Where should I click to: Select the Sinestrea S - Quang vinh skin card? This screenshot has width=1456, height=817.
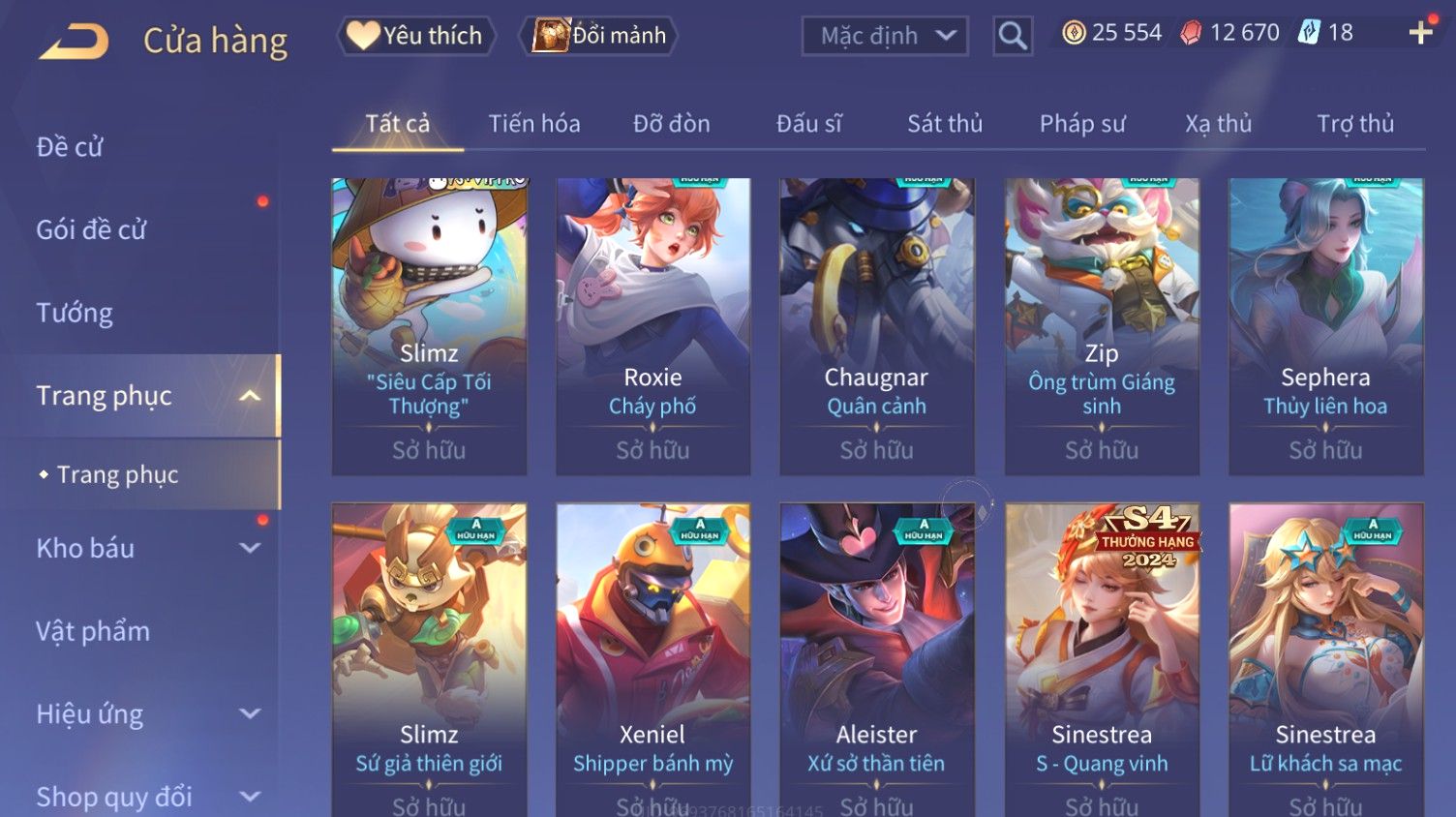1102,660
